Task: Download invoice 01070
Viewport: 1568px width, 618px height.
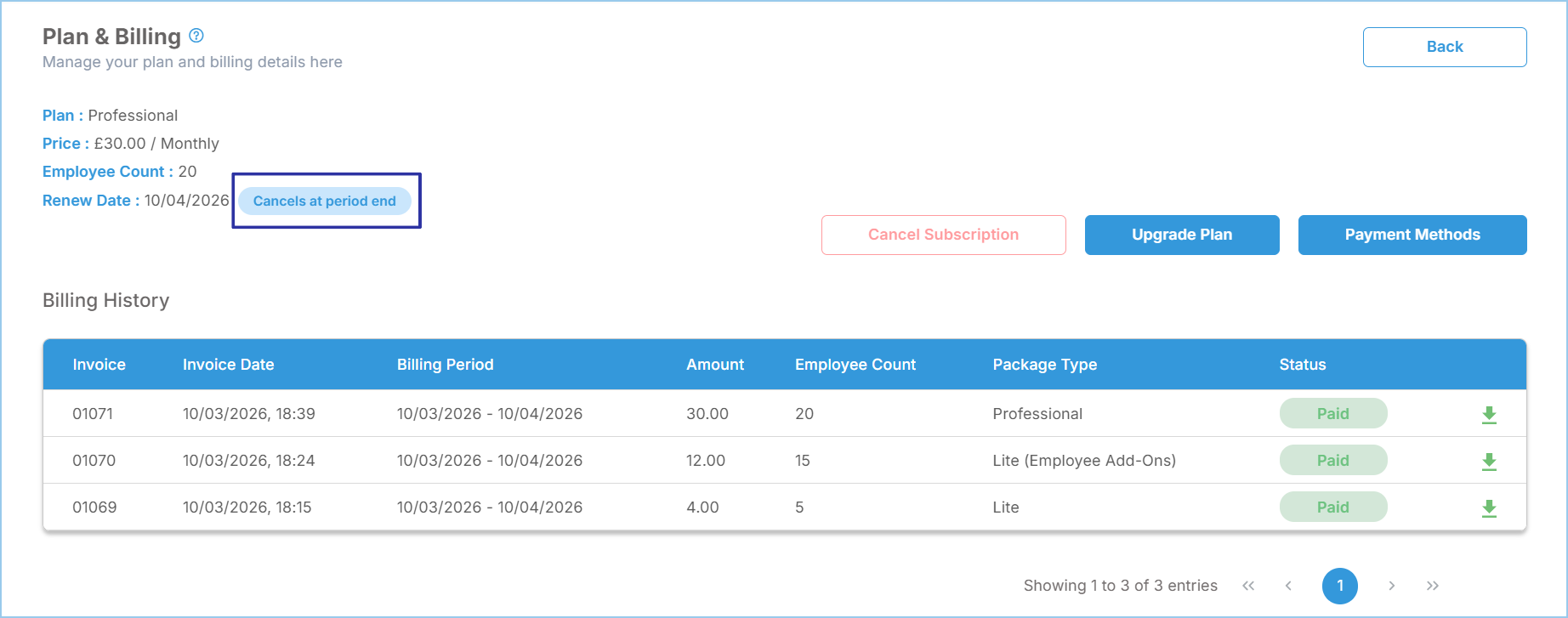Action: pyautogui.click(x=1489, y=462)
